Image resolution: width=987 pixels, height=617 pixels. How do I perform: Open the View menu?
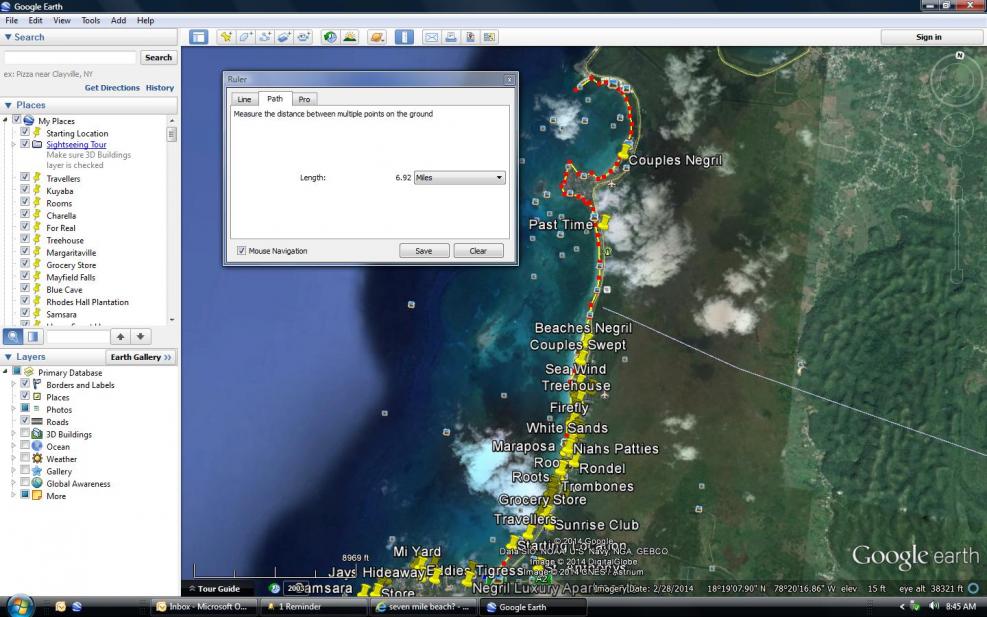[x=62, y=20]
